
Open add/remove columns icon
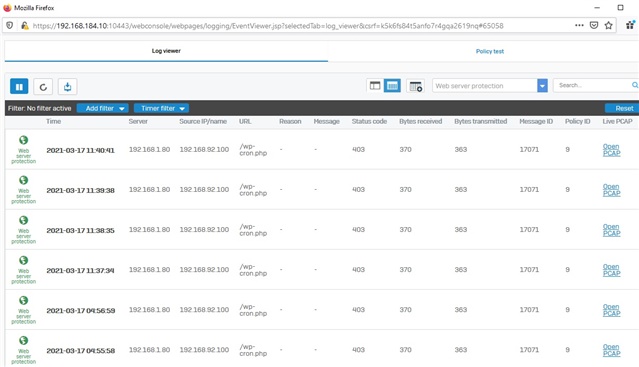[x=416, y=86]
